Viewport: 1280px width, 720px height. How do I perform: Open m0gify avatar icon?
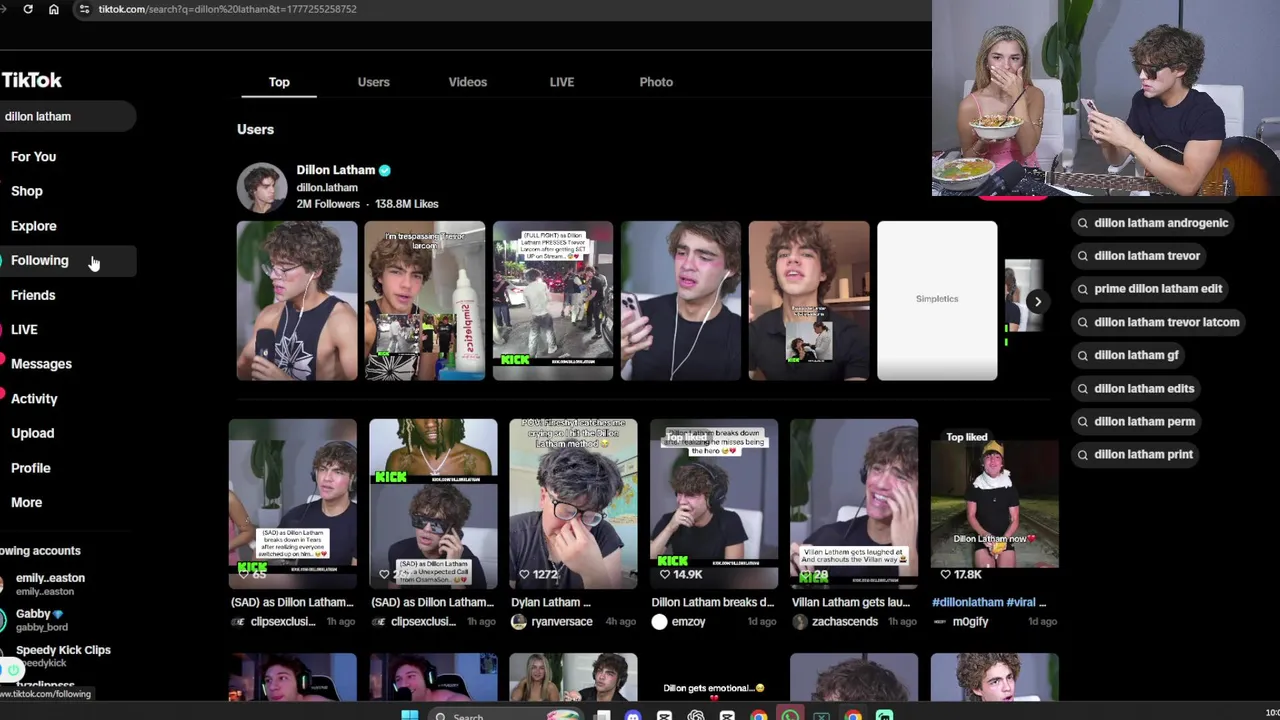pos(940,622)
